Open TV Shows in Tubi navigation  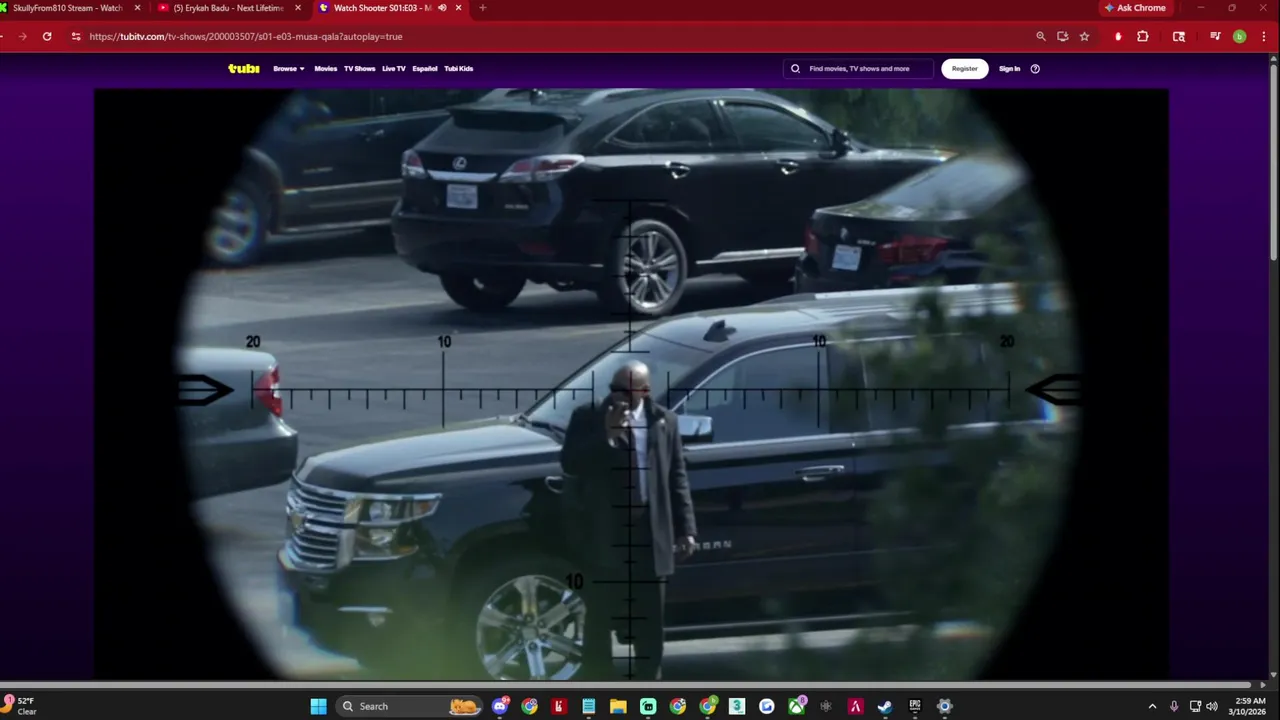[x=359, y=69]
